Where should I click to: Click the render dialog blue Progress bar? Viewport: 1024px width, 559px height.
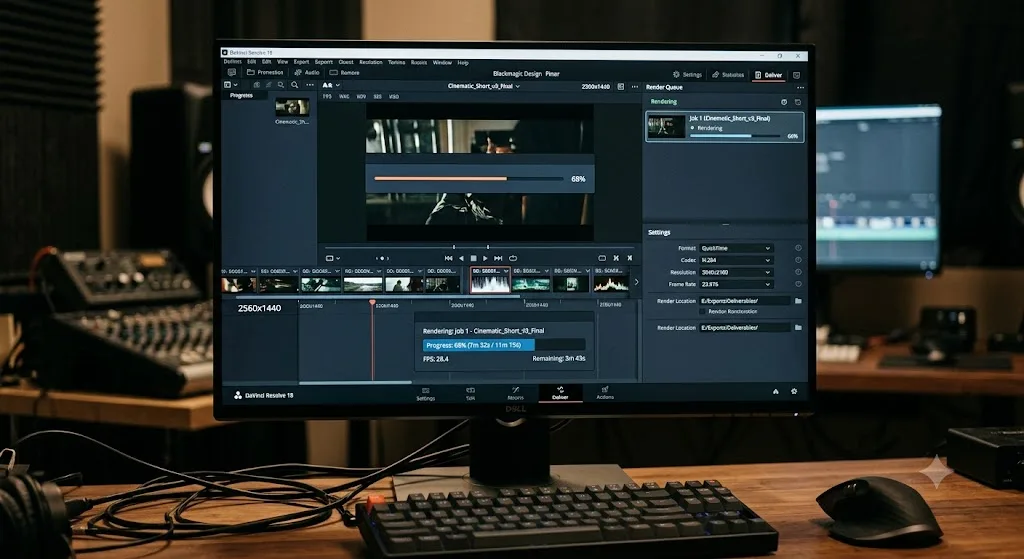pyautogui.click(x=504, y=345)
